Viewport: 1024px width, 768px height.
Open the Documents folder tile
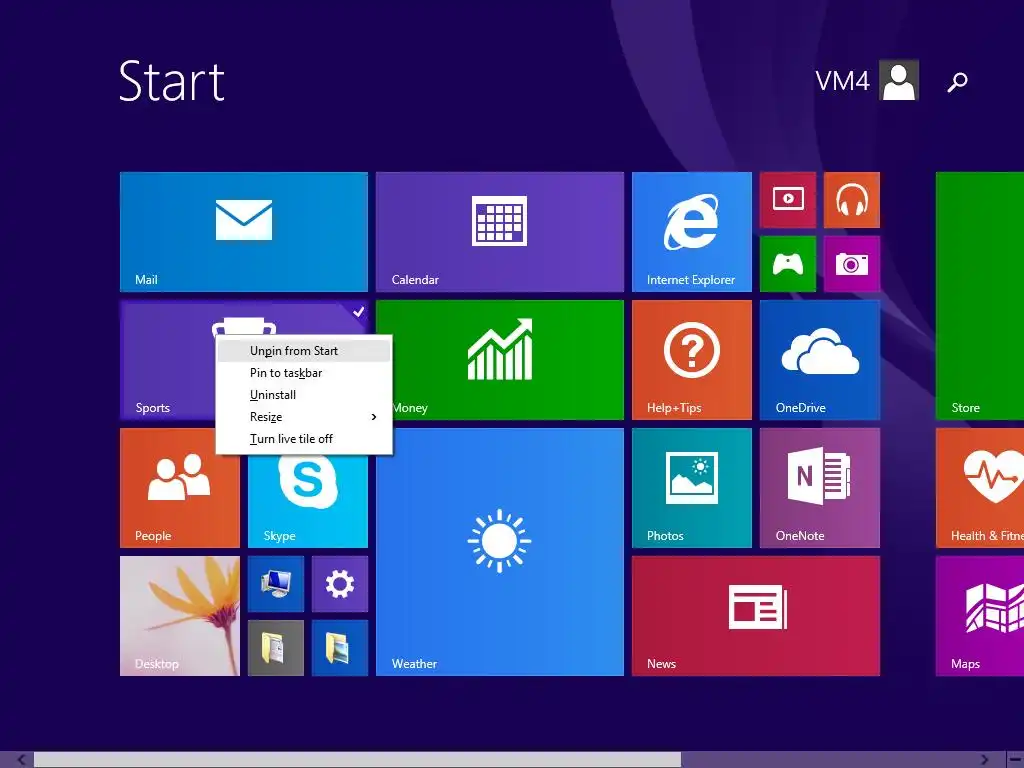pyautogui.click(x=276, y=648)
